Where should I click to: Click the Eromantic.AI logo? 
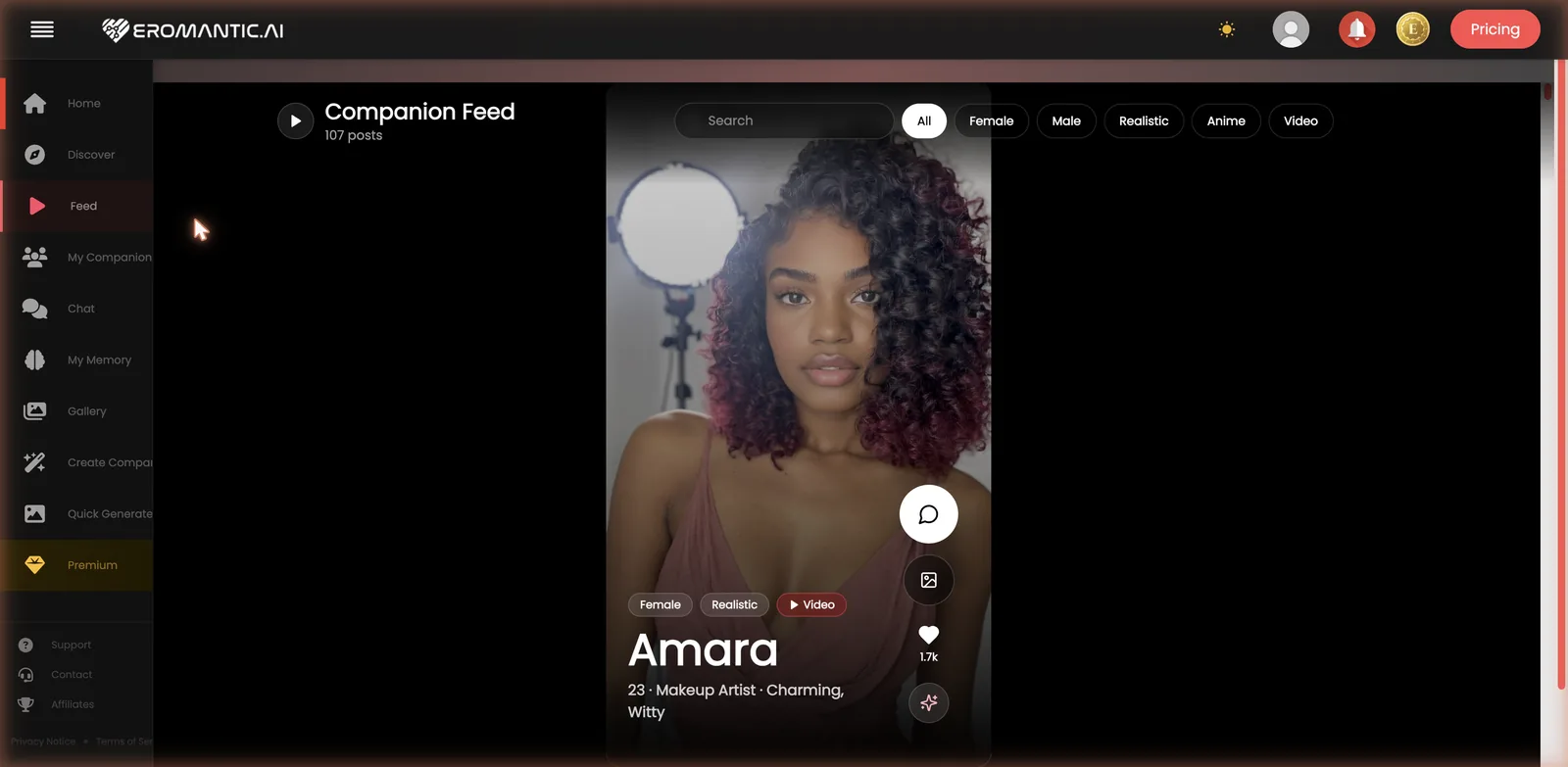[193, 30]
